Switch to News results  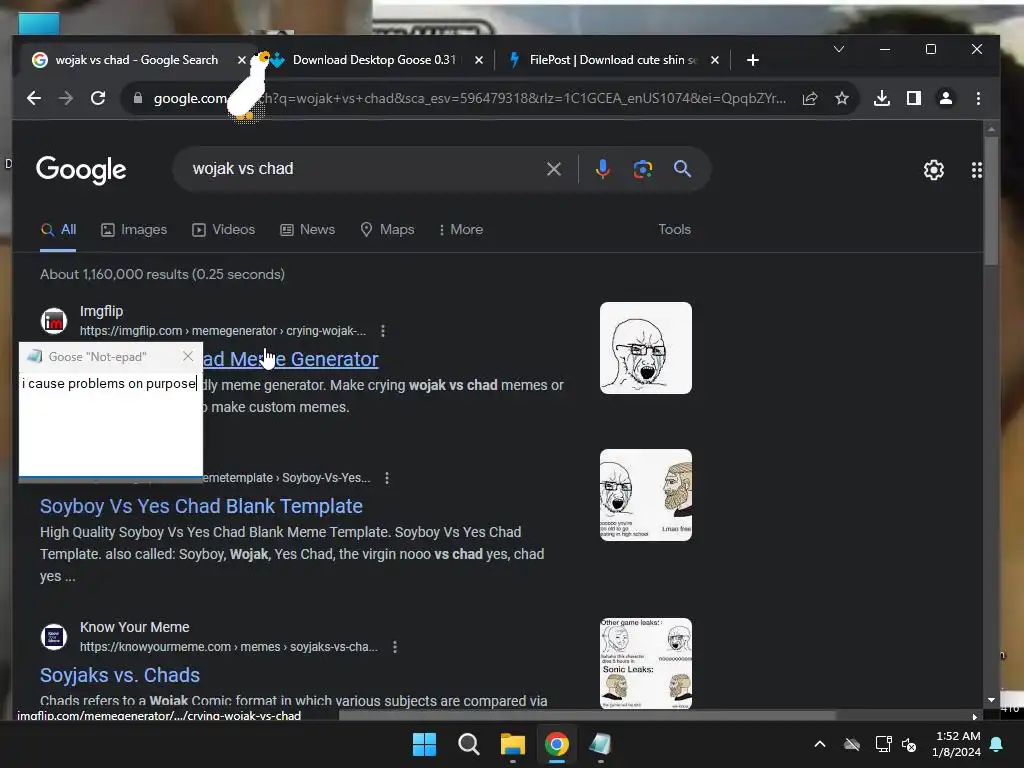pyautogui.click(x=308, y=230)
